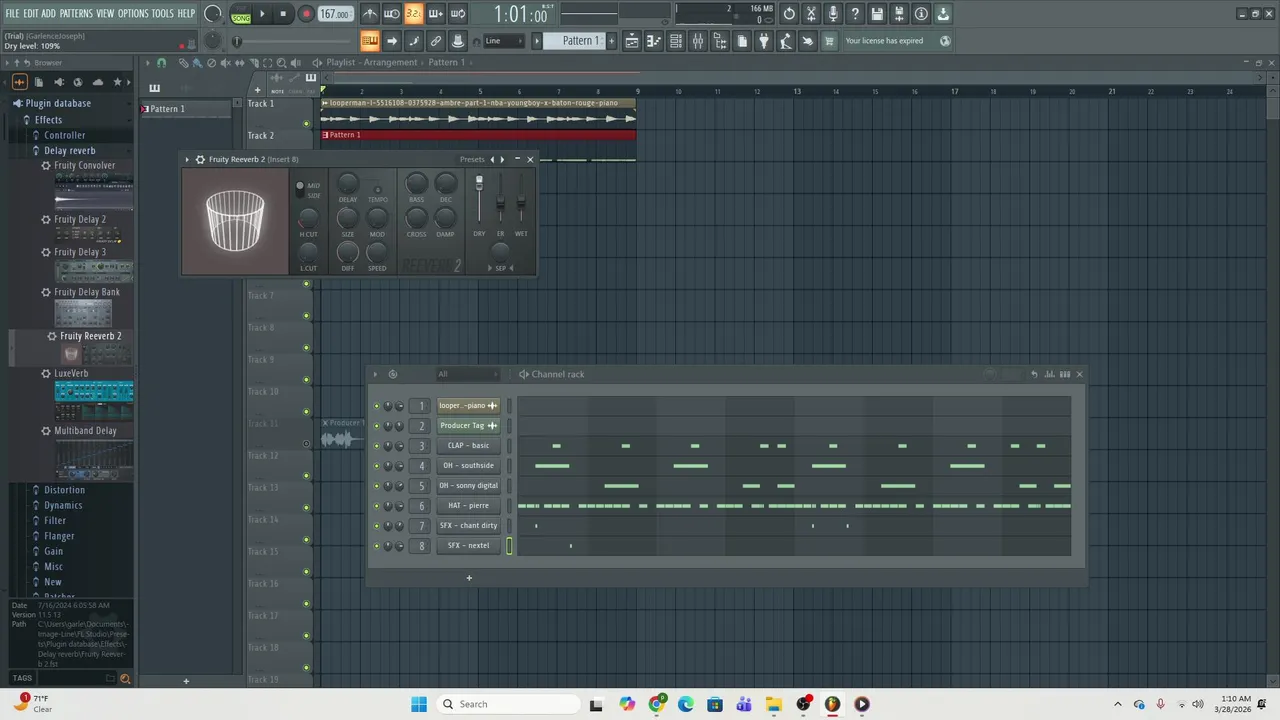Open the OPTIONS menu
The width and height of the screenshot is (1280, 720).
pyautogui.click(x=133, y=13)
